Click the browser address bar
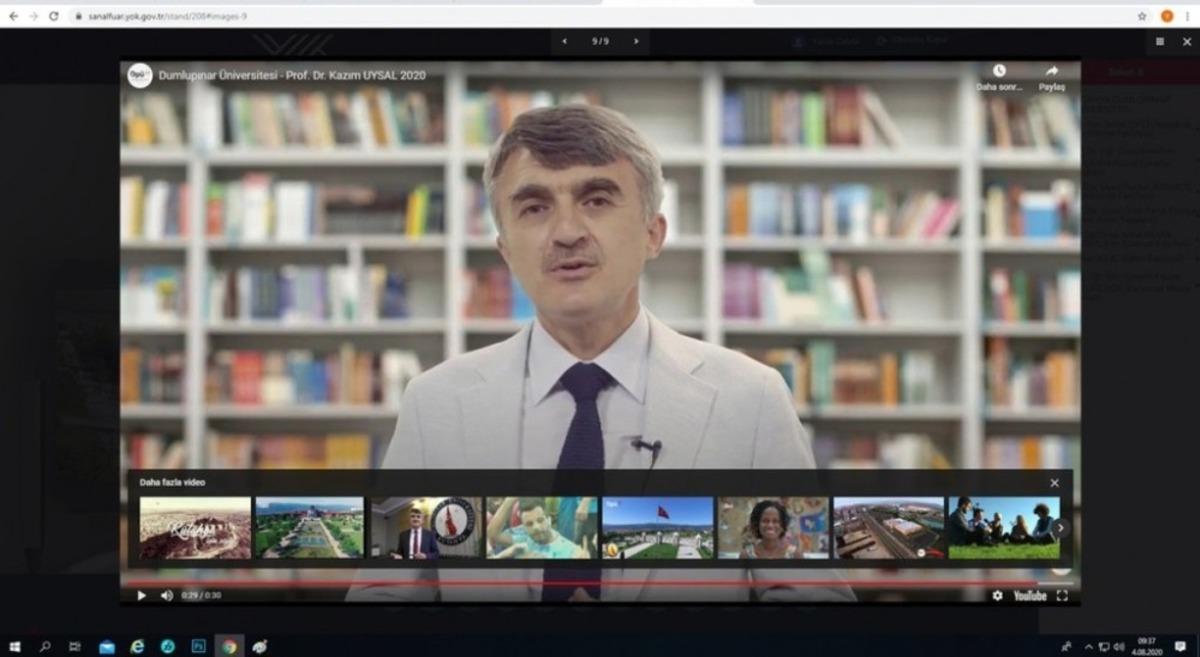 tap(600, 16)
